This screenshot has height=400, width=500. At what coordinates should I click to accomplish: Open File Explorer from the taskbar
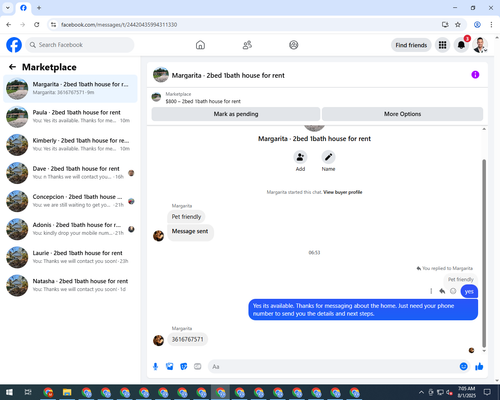(67, 392)
